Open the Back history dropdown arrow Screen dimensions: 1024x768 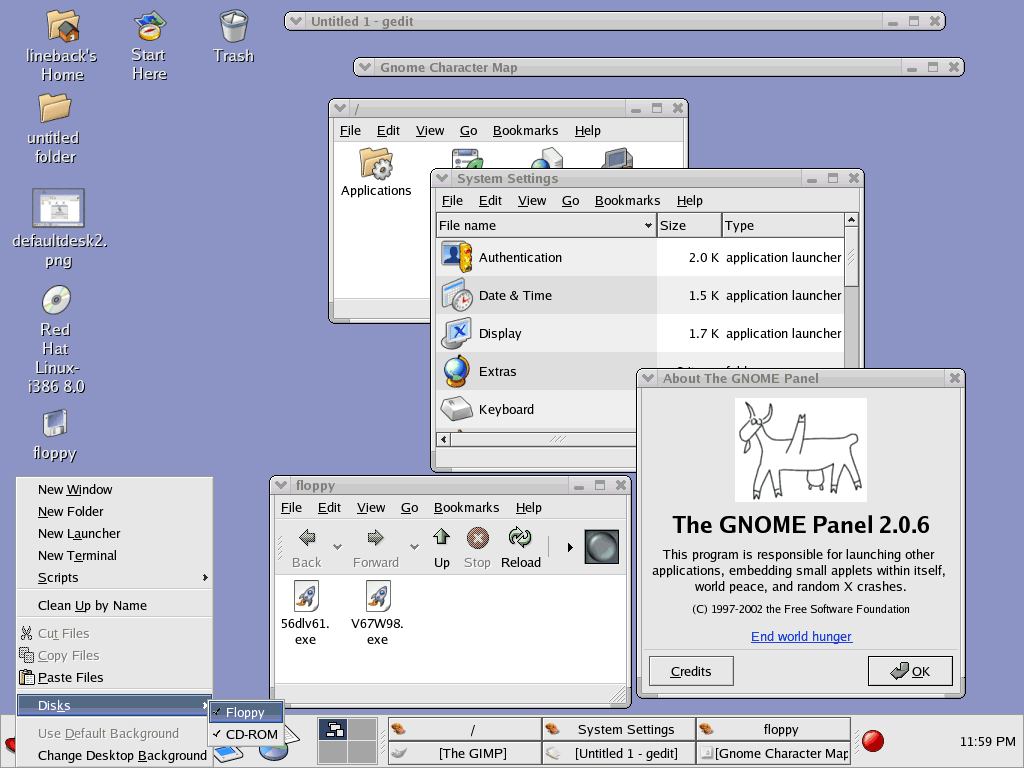(x=337, y=547)
